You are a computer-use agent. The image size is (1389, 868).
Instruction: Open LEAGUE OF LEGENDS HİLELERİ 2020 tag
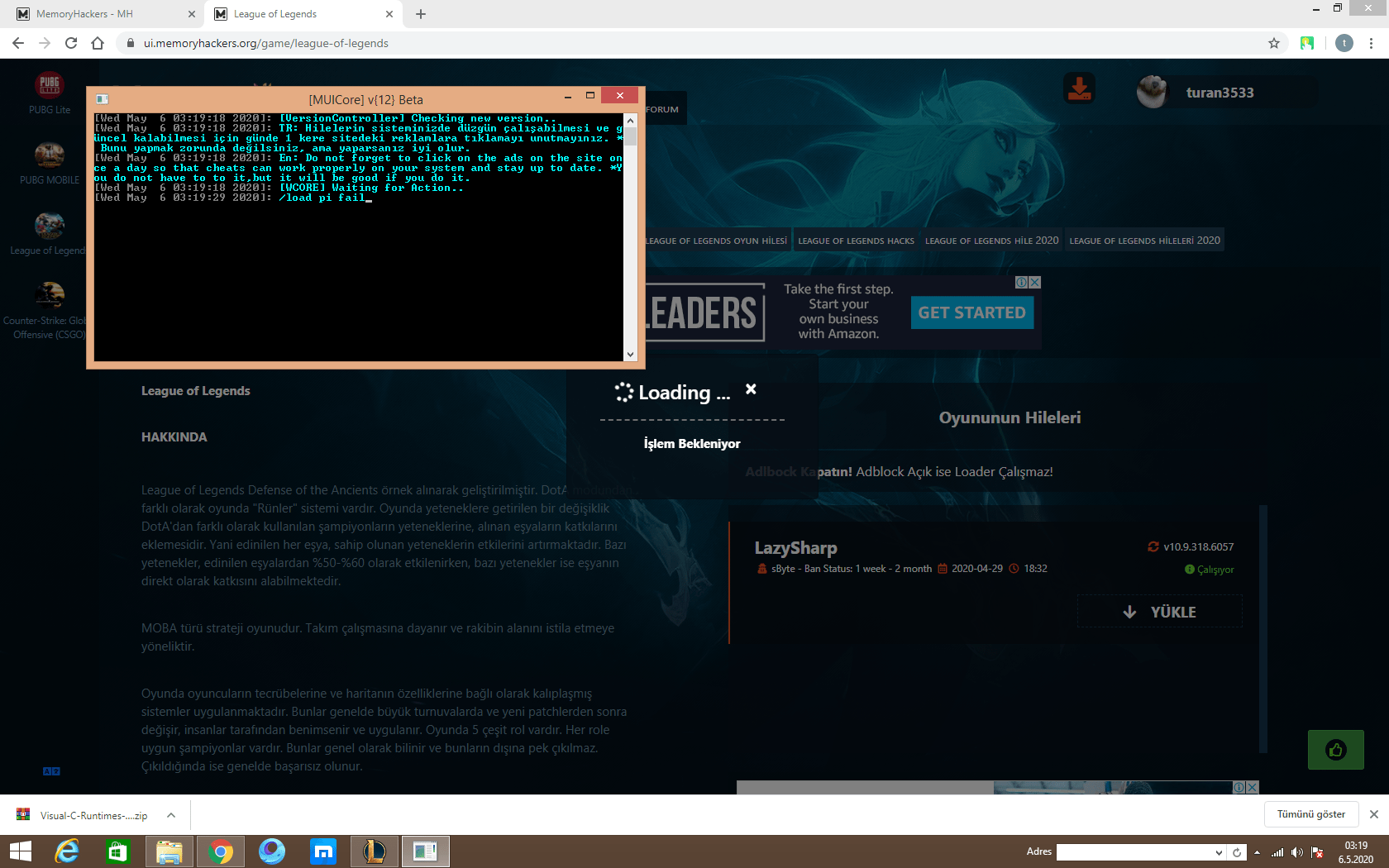pos(1144,241)
